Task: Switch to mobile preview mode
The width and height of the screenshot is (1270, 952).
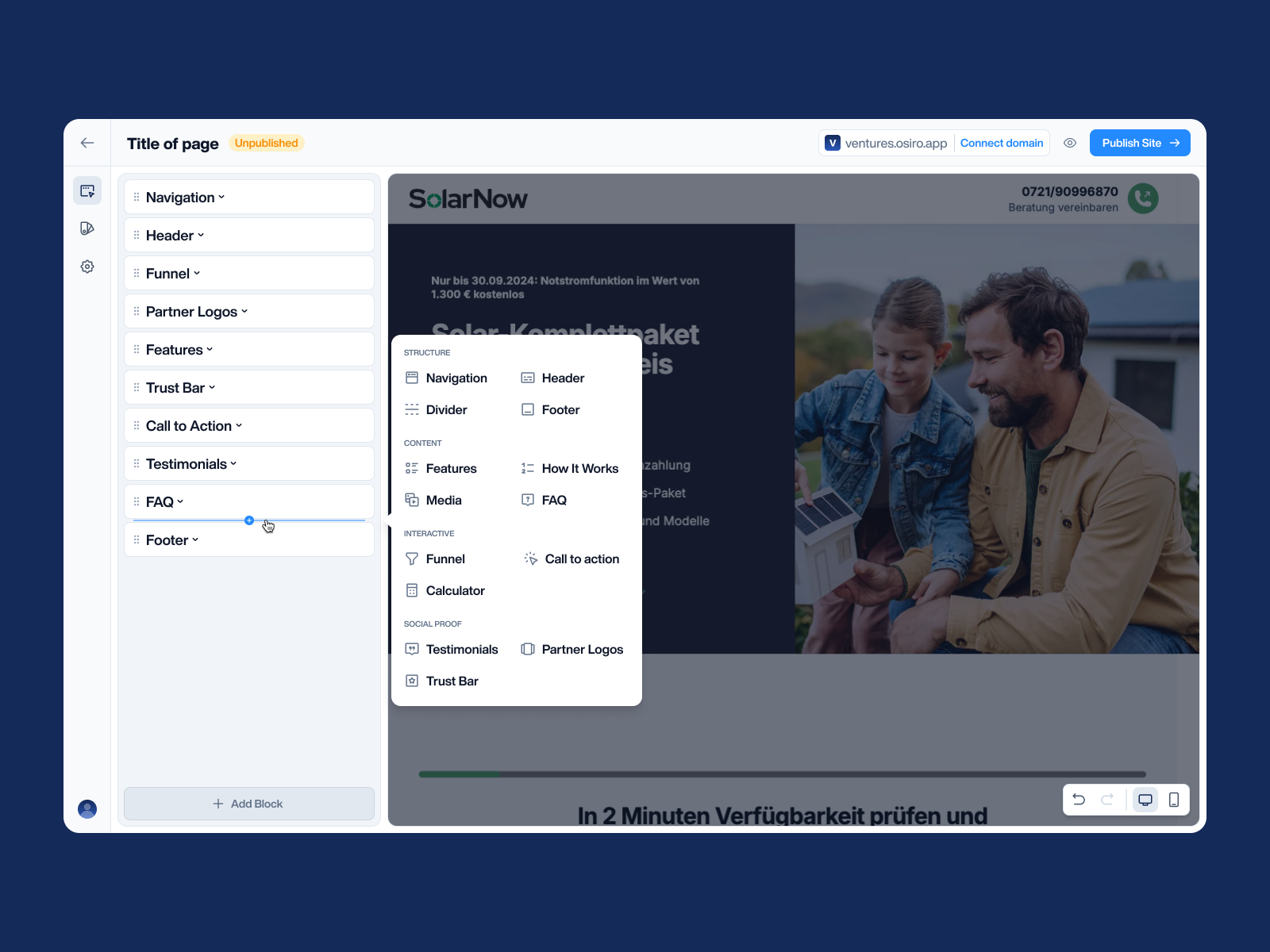Action: coord(1174,800)
